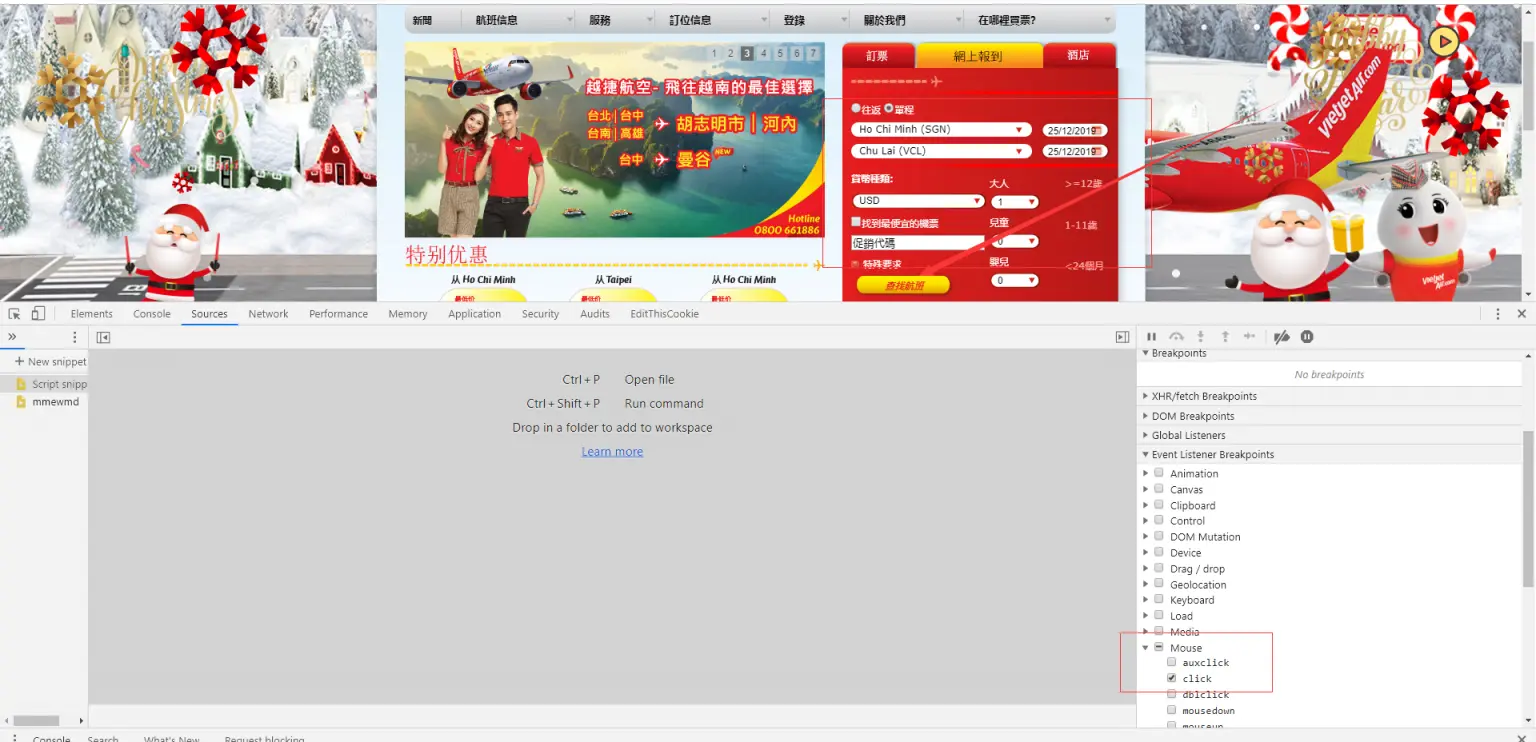This screenshot has width=1536, height=742.
Task: Click the Learn more link
Action: 612,452
